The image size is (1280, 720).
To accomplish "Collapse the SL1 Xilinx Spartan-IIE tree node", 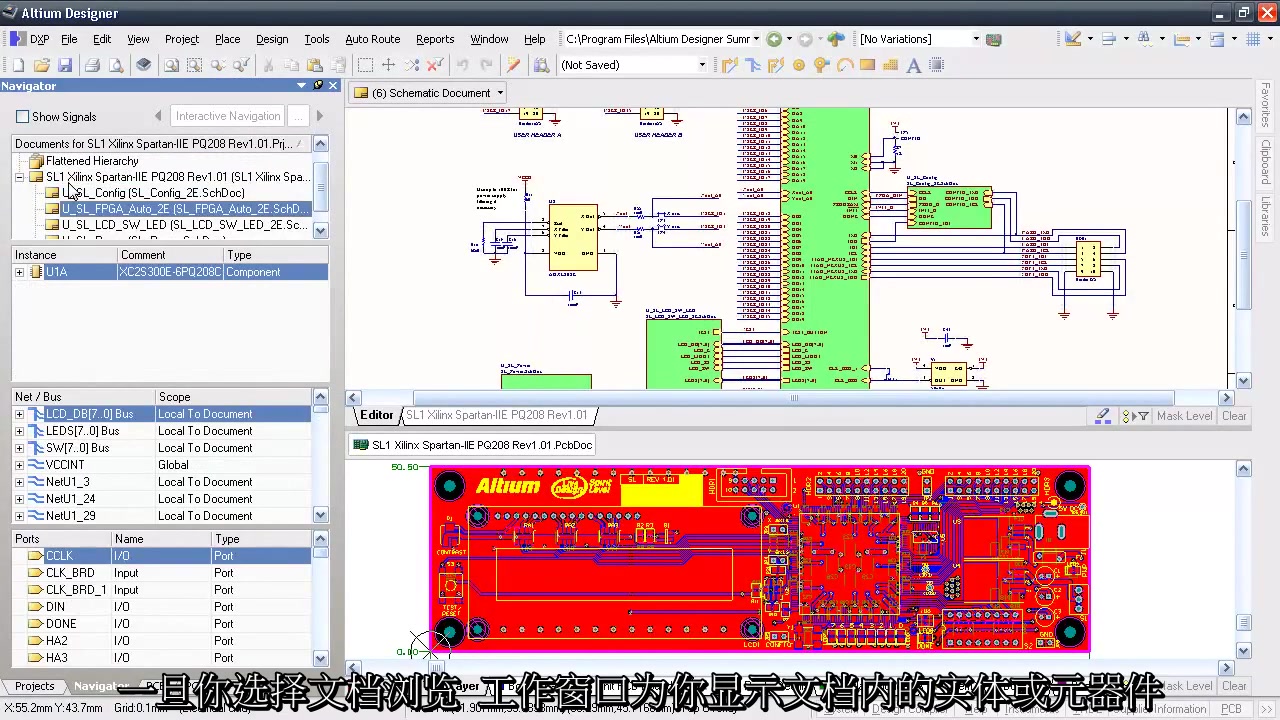I will [20, 176].
